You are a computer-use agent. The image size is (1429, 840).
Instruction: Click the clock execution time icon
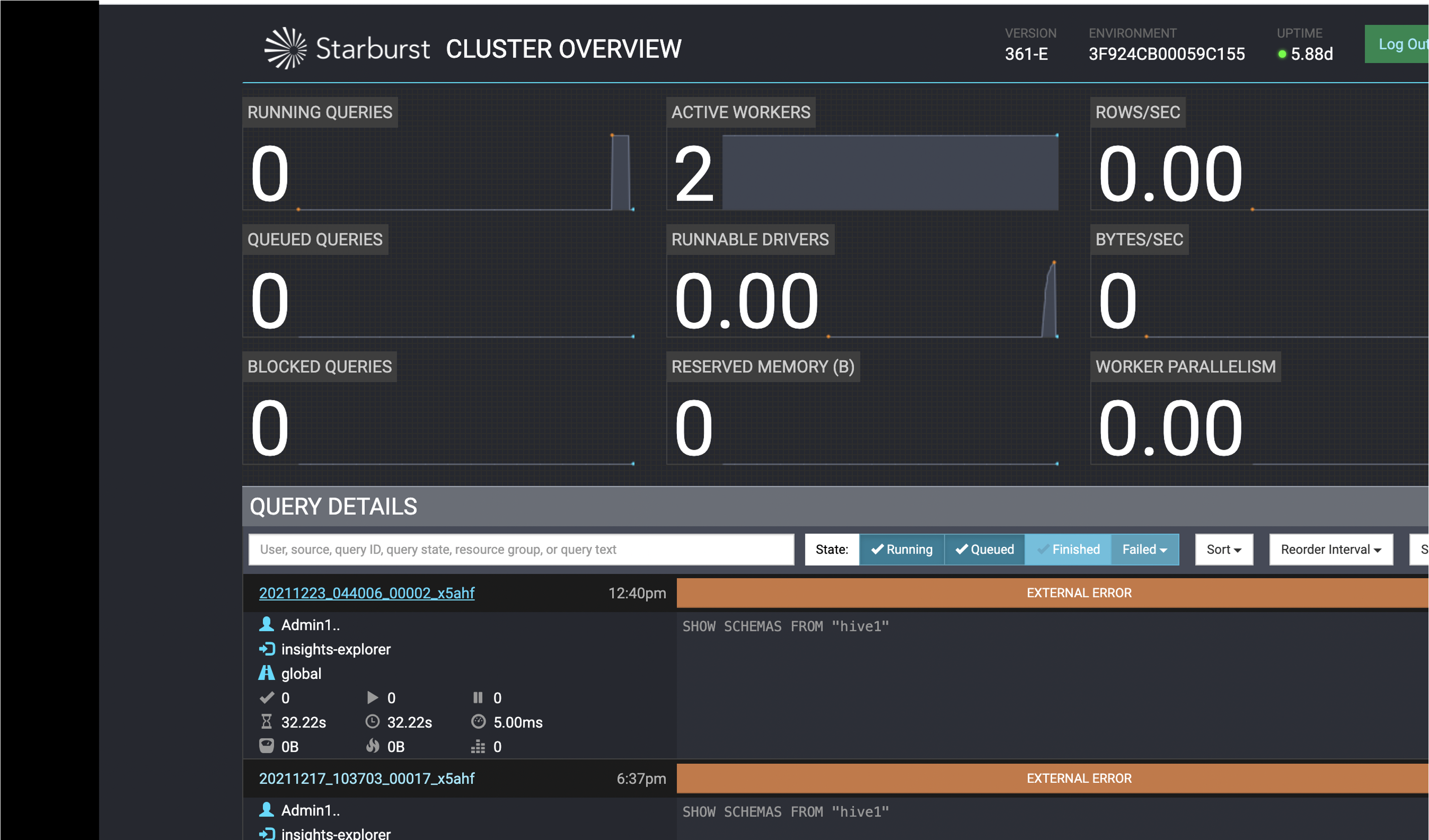(373, 722)
